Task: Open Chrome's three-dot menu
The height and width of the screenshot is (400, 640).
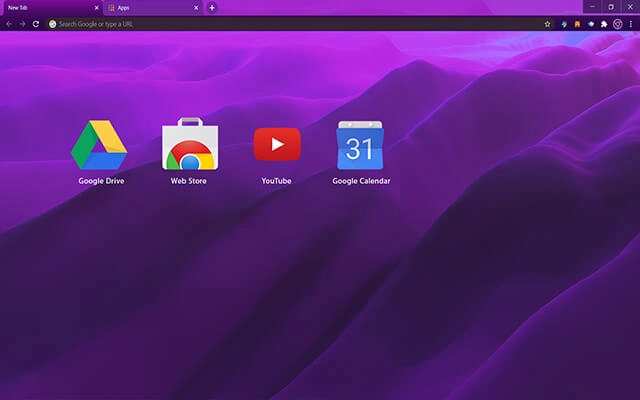Action: [x=631, y=24]
